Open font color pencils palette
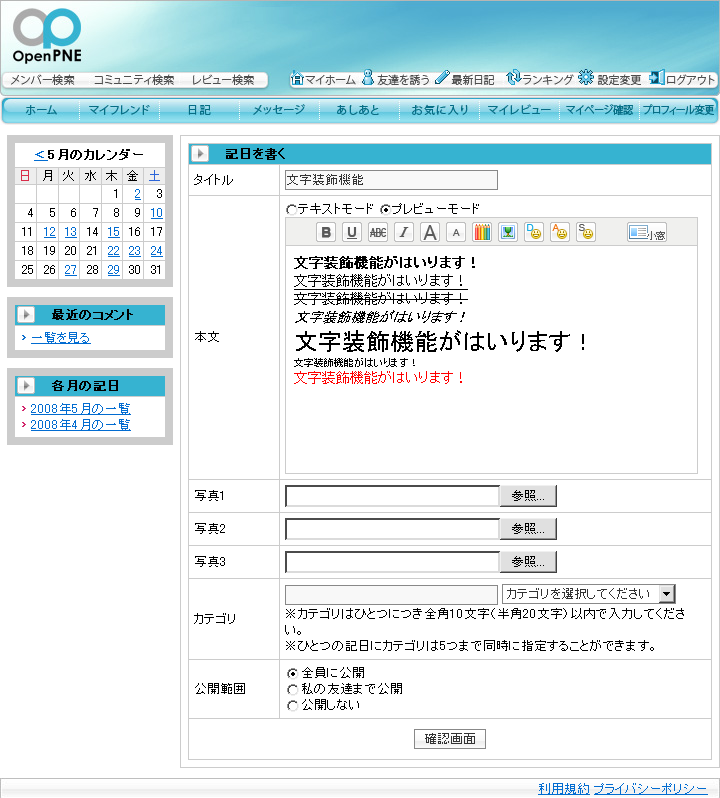 (x=482, y=232)
